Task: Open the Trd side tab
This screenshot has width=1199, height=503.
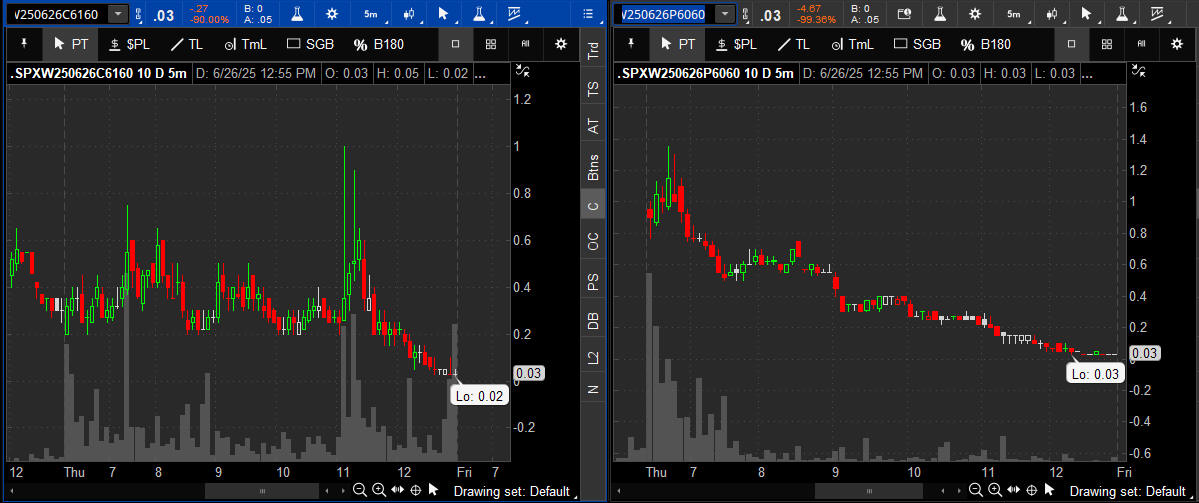Action: (593, 53)
